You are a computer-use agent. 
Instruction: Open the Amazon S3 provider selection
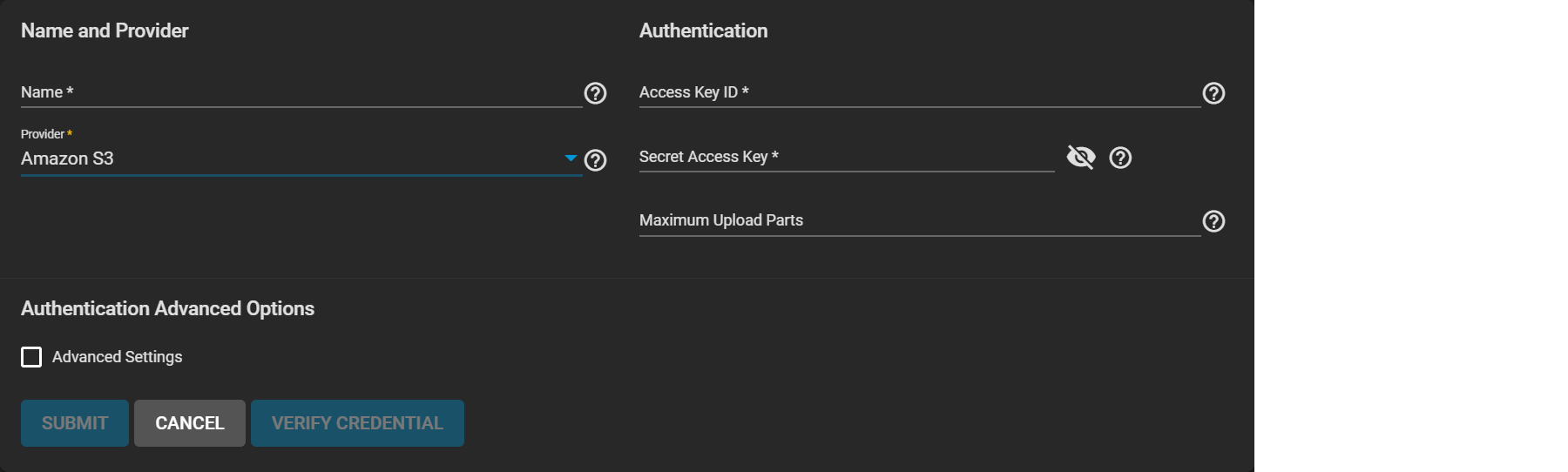[x=261, y=158]
